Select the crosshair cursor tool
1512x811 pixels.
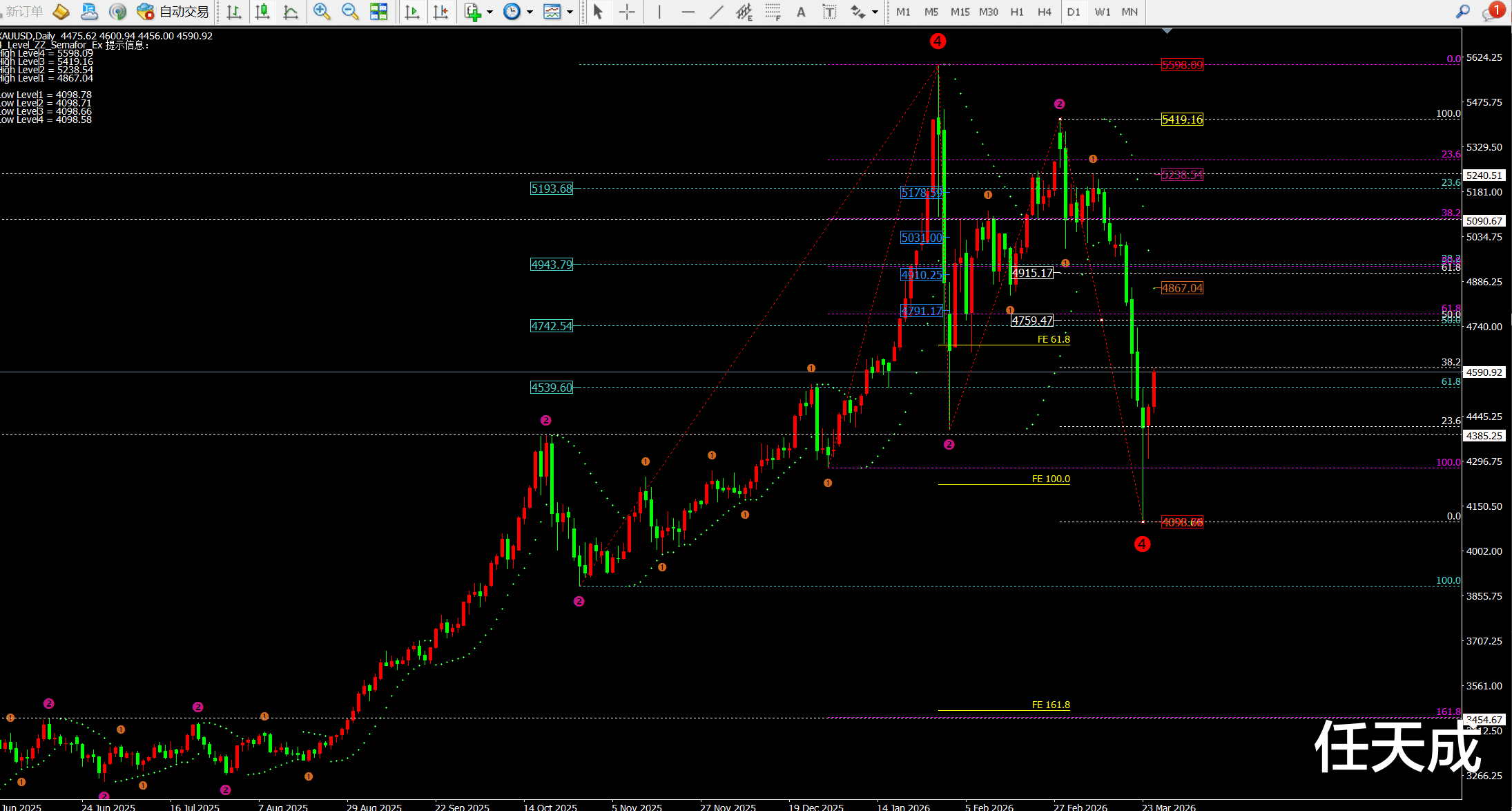(x=627, y=12)
